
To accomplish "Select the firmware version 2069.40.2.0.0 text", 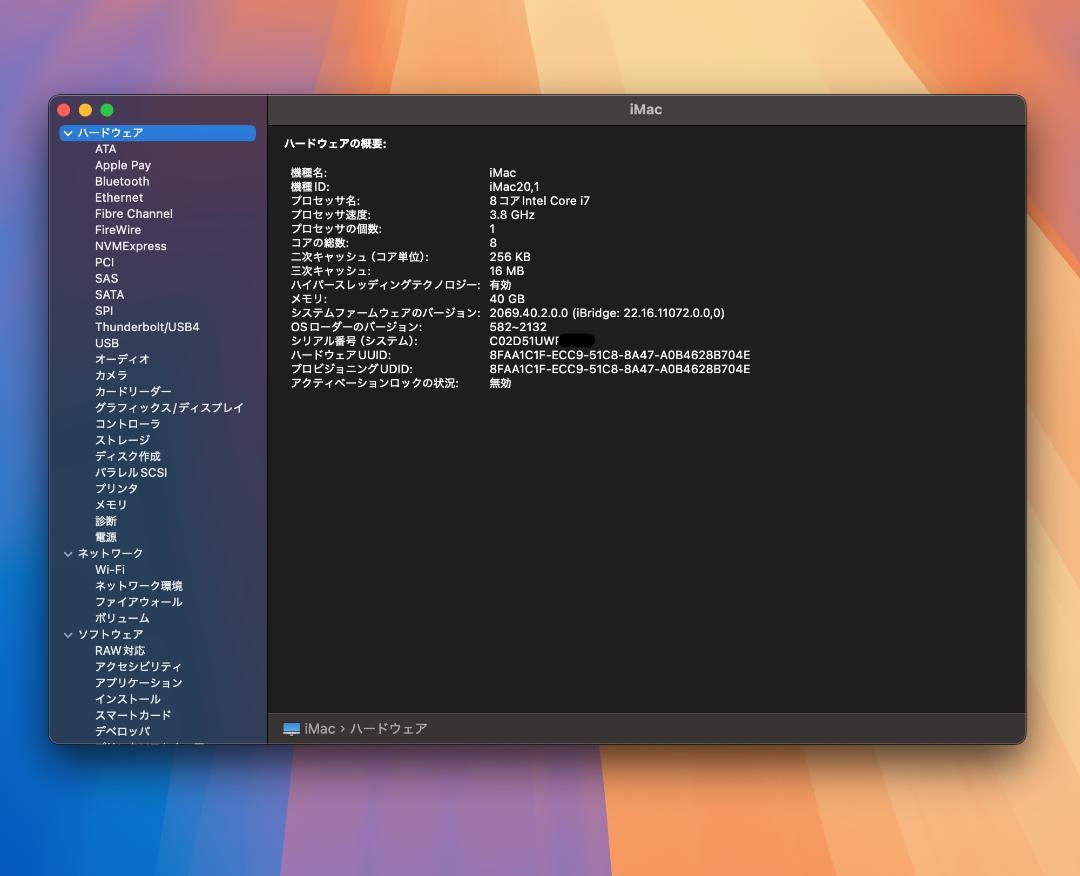I will (x=607, y=313).
